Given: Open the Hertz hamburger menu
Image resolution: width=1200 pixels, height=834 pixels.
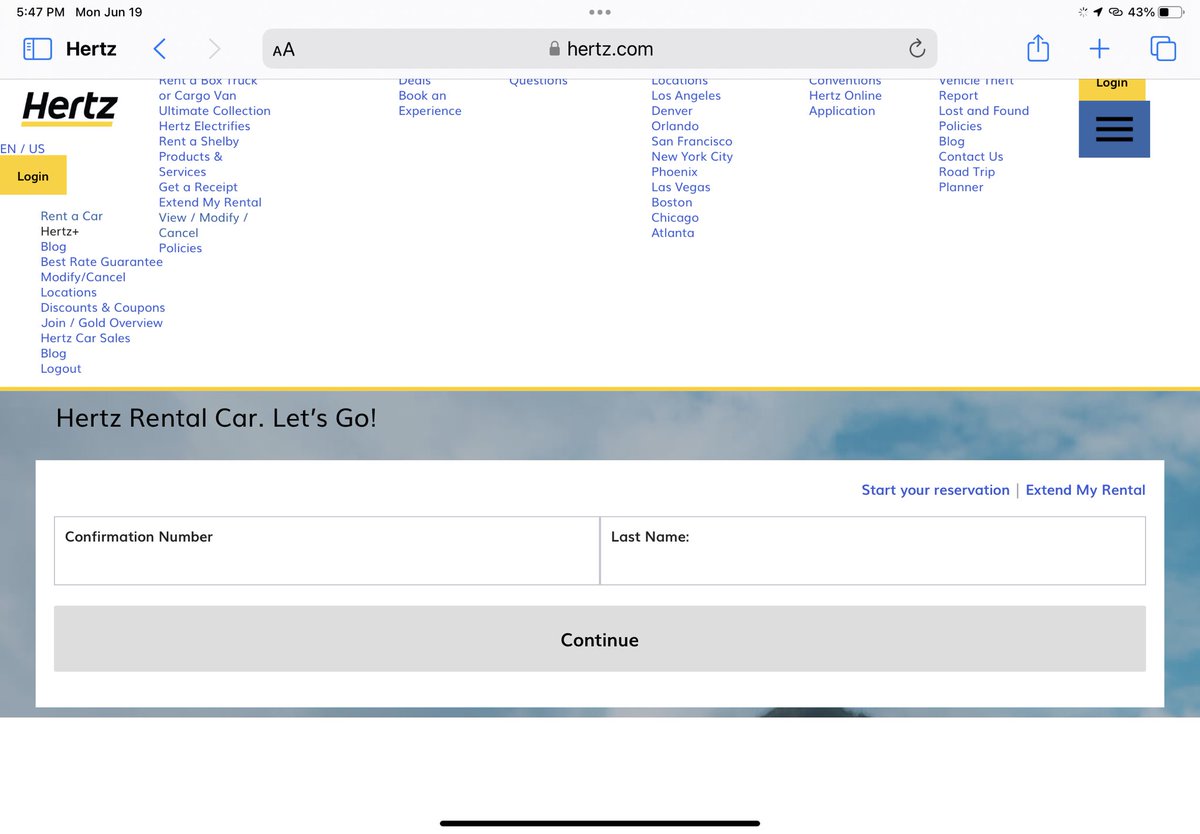Looking at the screenshot, I should 1114,129.
